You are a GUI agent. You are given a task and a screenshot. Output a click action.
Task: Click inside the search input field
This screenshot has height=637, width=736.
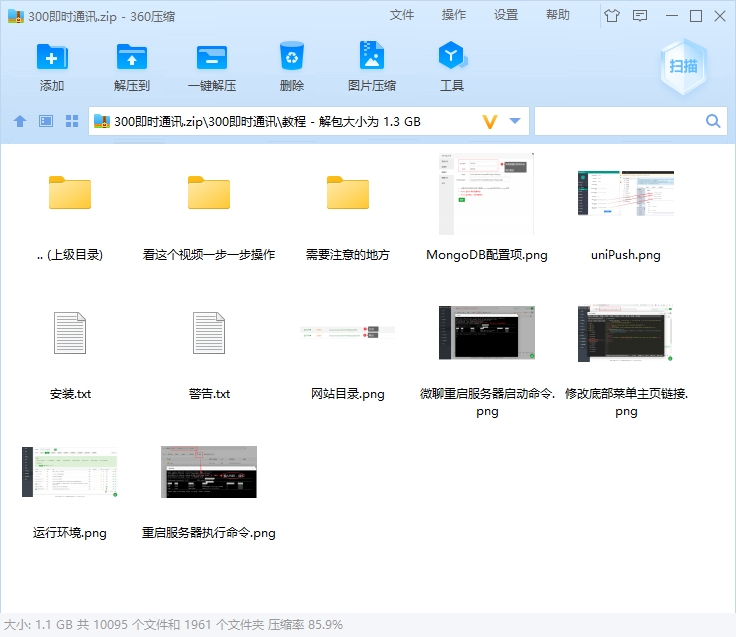coord(618,121)
